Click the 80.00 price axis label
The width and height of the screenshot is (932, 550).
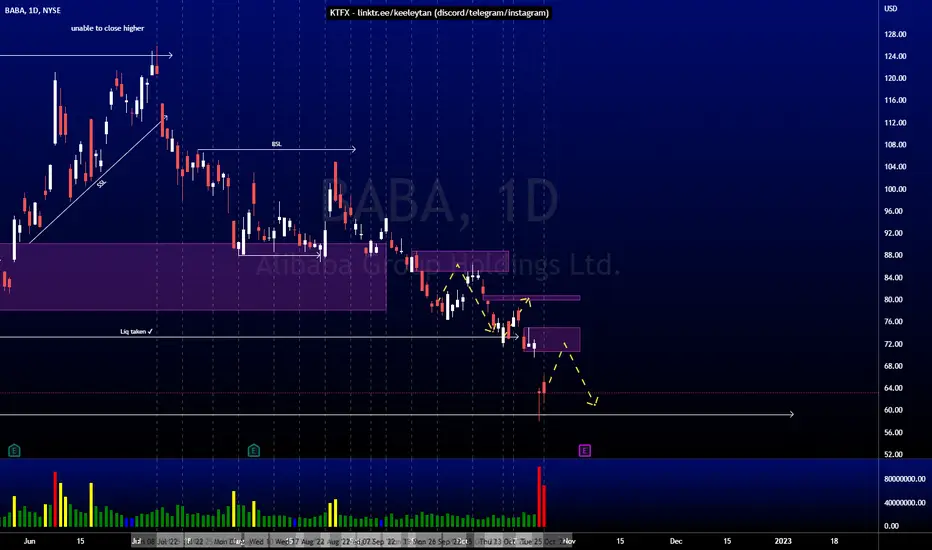(x=893, y=300)
